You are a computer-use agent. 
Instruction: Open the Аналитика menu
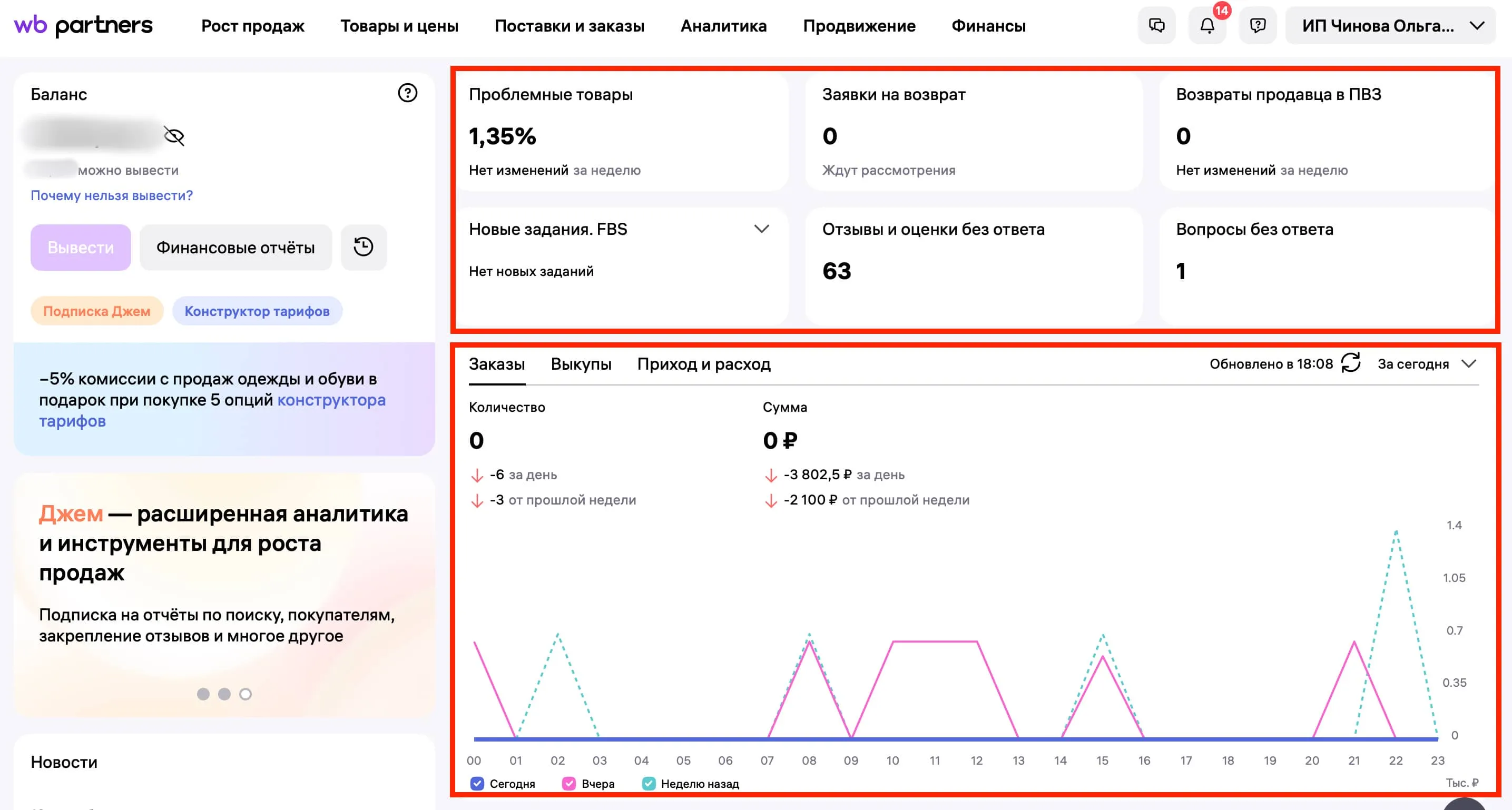coord(723,26)
